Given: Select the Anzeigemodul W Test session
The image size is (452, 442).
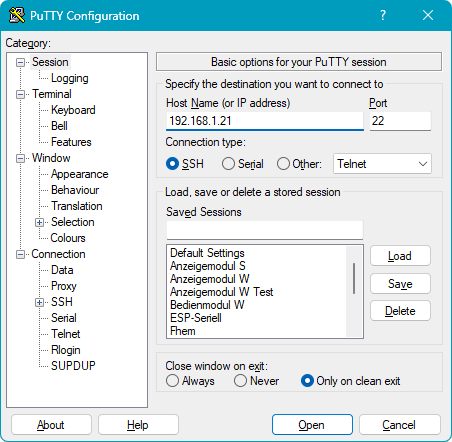Looking at the screenshot, I should [221, 292].
